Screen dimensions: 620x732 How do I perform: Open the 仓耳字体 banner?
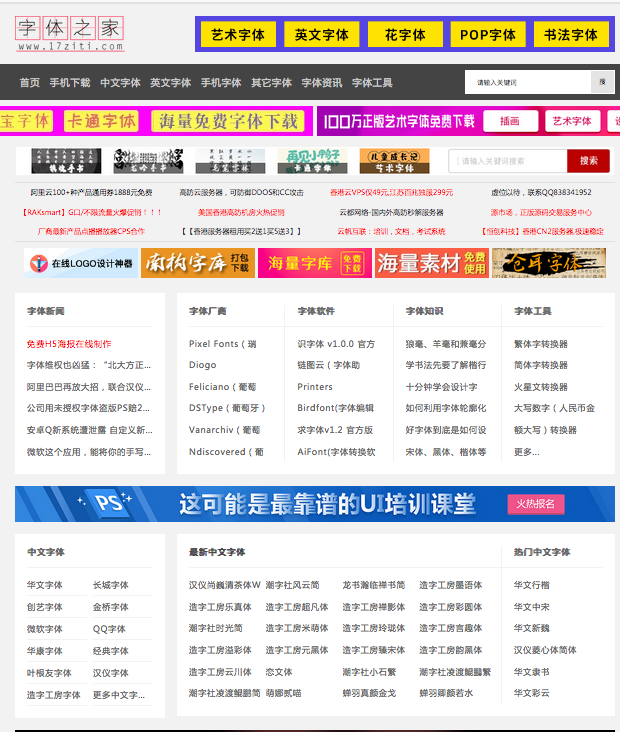click(549, 263)
